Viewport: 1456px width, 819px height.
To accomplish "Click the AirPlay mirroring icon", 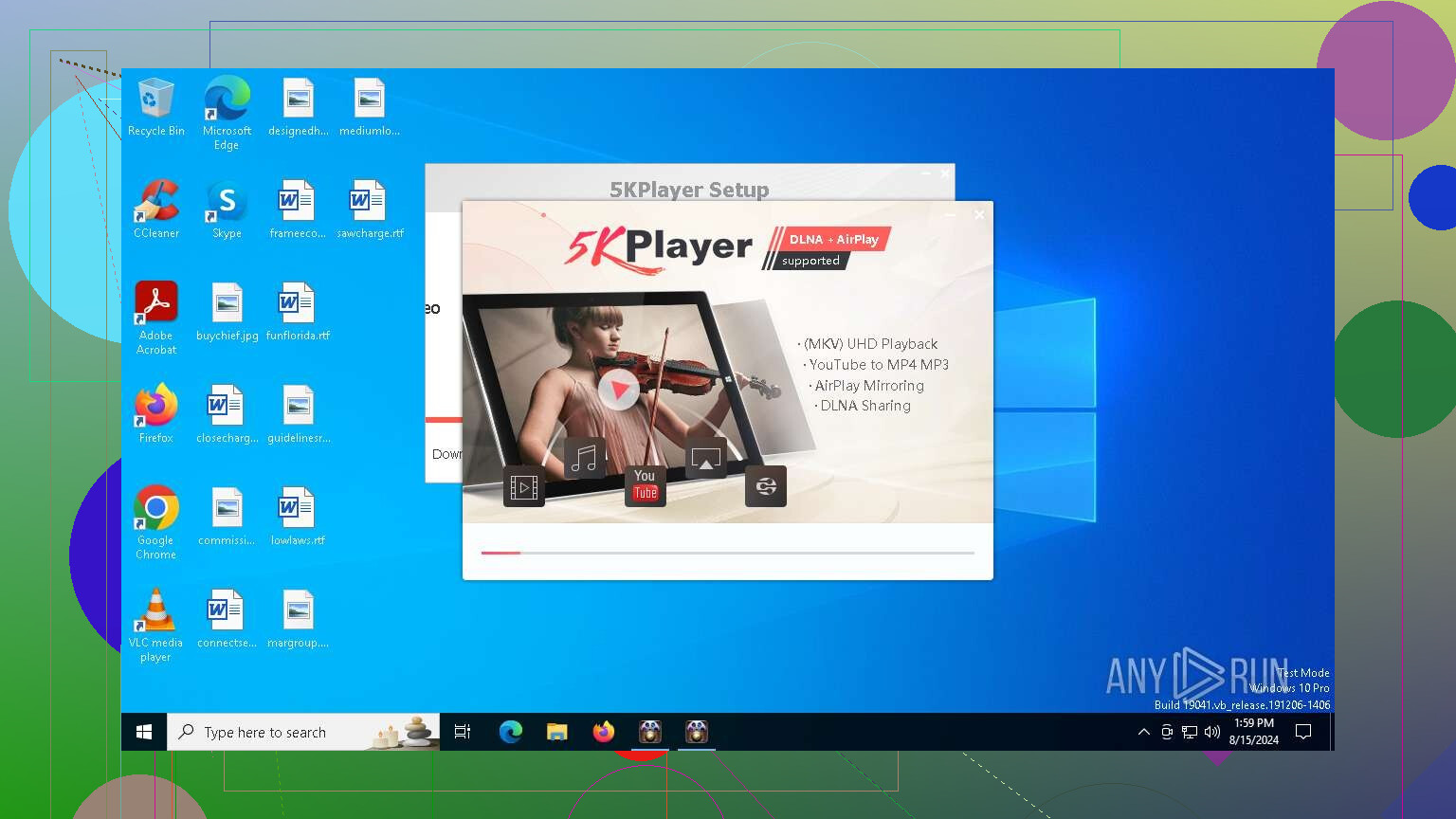I will [705, 459].
